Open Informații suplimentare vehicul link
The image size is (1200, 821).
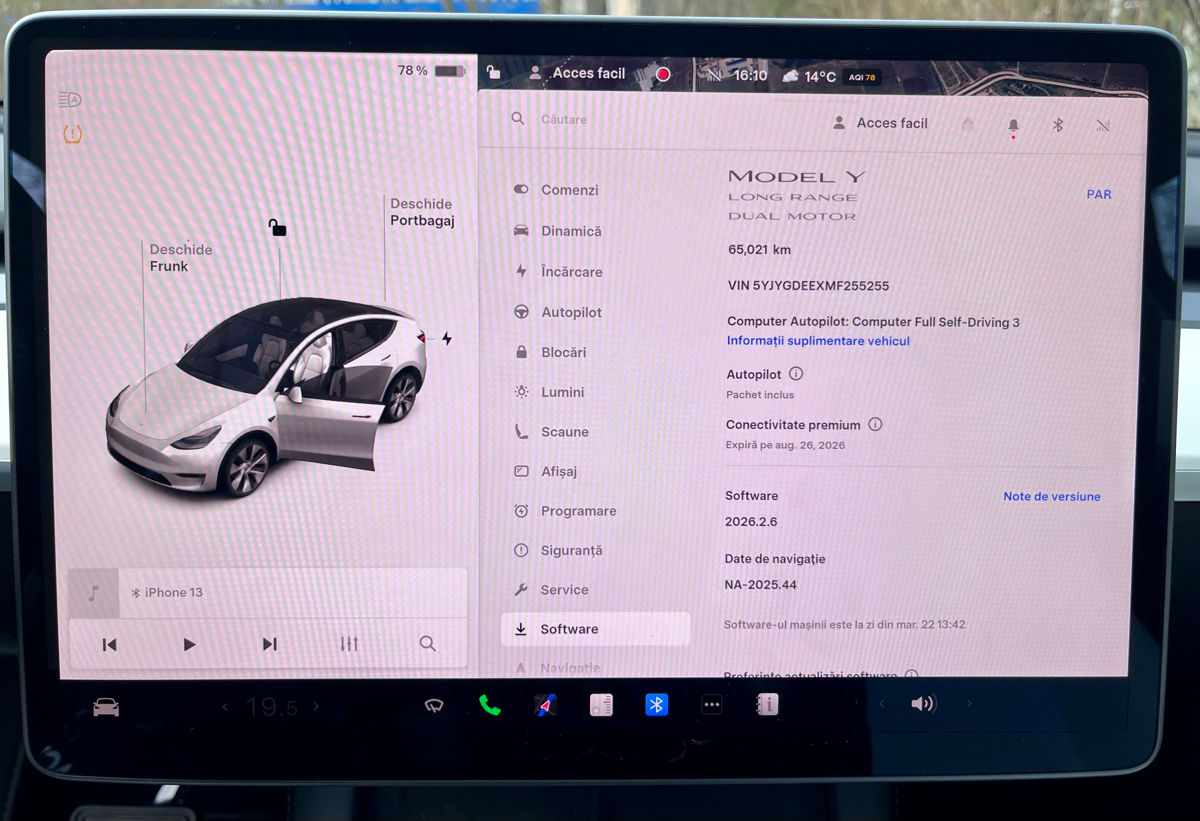pos(818,341)
